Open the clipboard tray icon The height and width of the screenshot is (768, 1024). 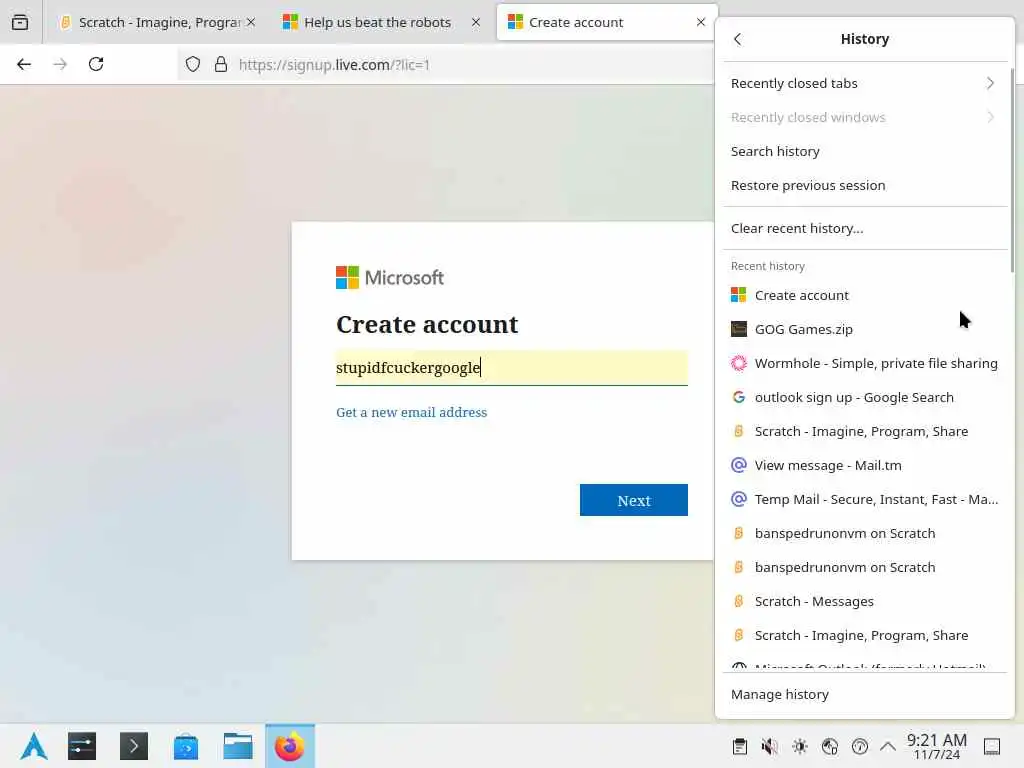pos(739,746)
